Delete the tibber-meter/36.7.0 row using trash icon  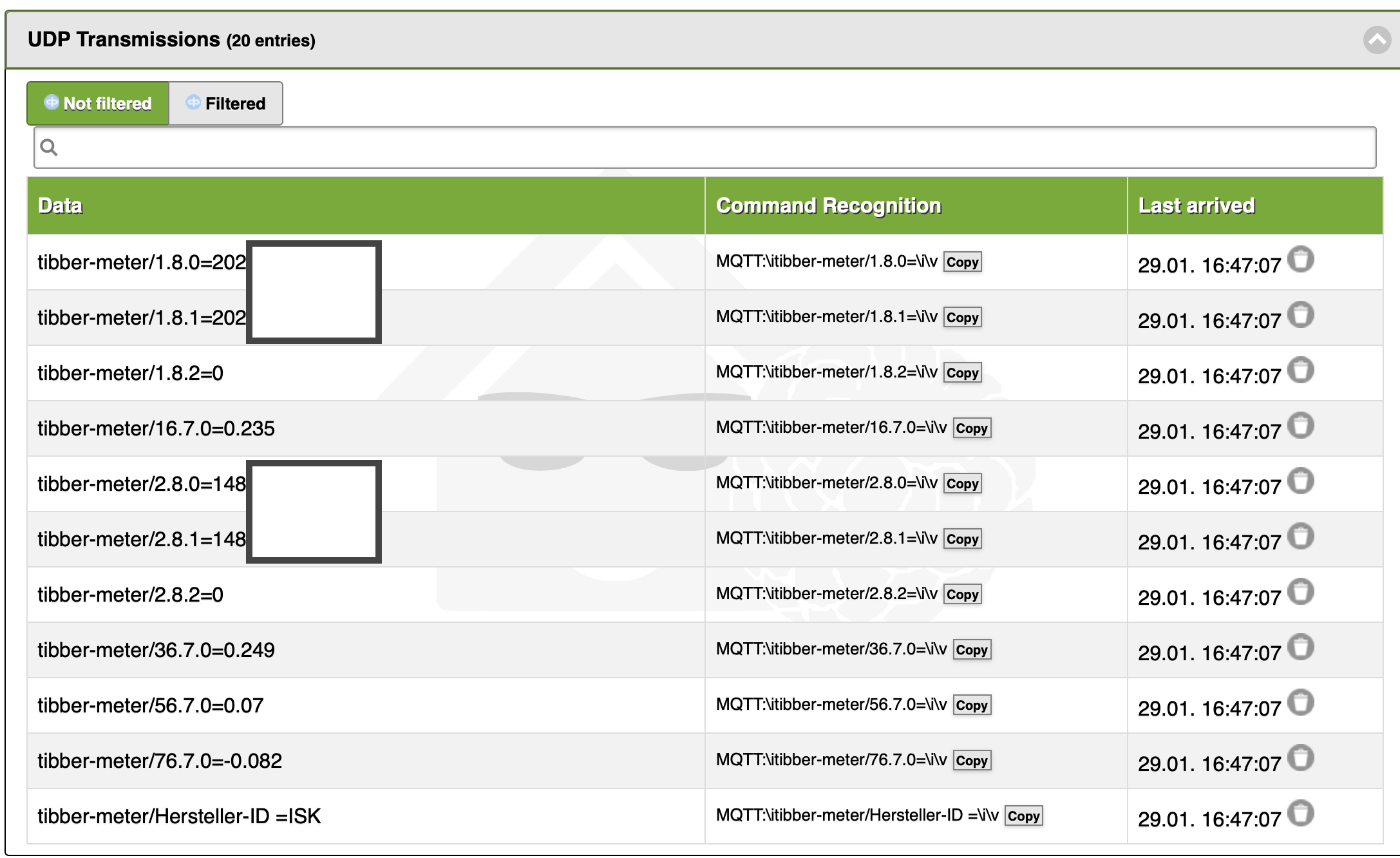pos(1300,648)
